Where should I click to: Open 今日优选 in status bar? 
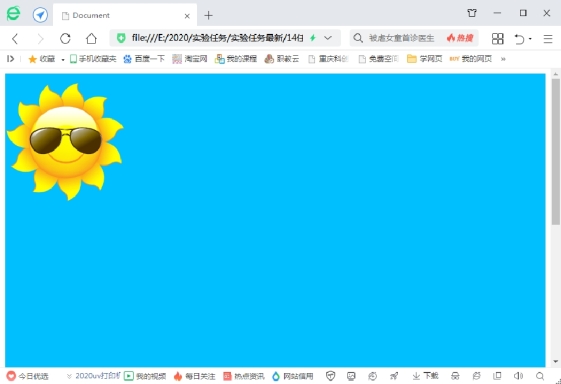28,376
